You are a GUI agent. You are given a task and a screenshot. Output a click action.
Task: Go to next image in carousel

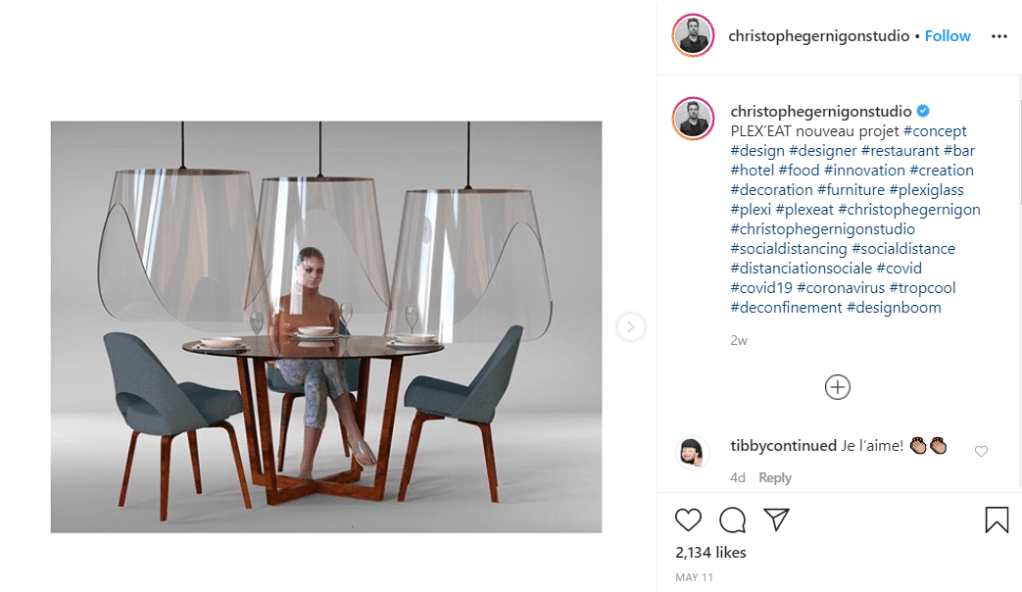click(x=630, y=327)
